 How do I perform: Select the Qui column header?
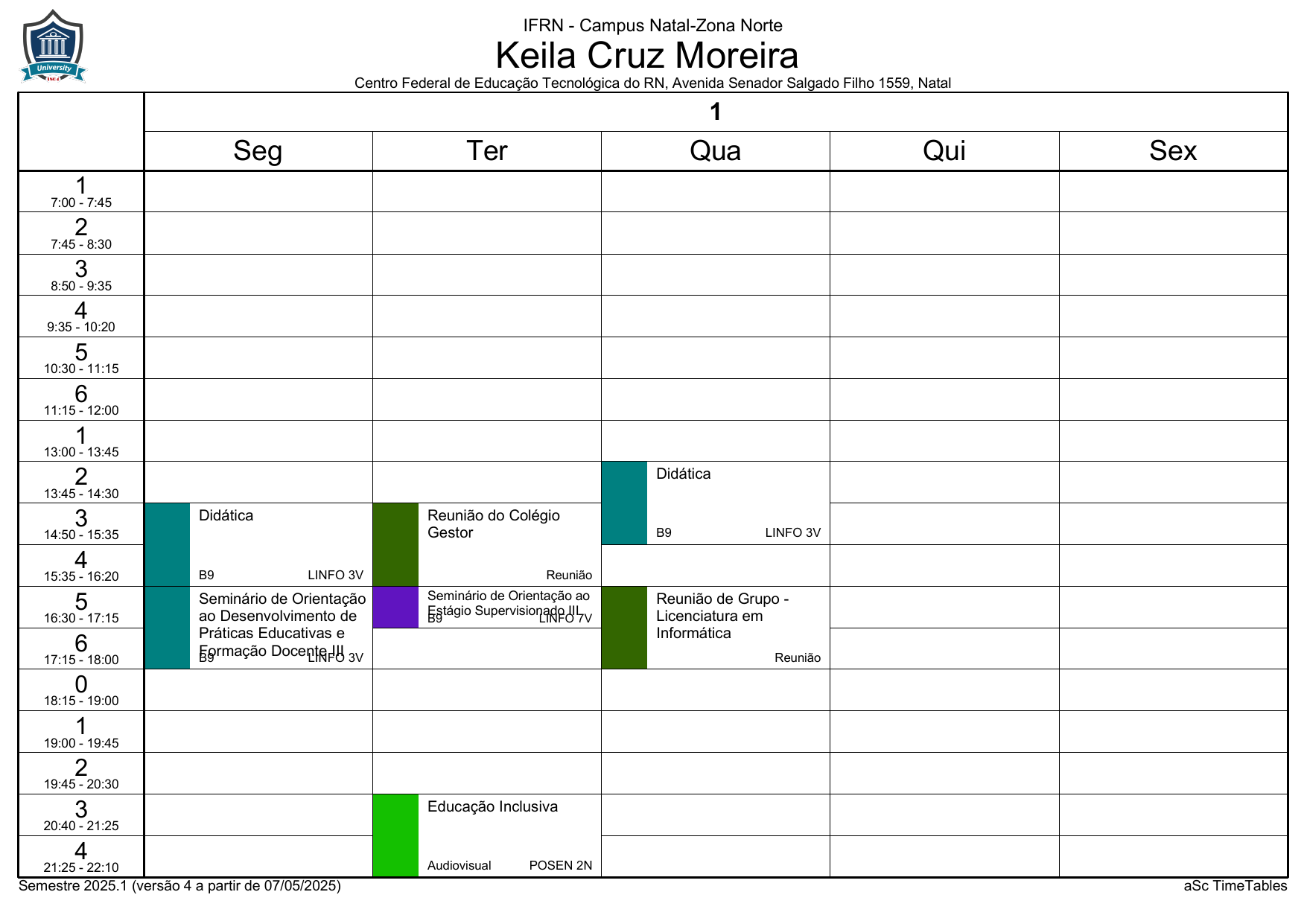[x=944, y=151]
